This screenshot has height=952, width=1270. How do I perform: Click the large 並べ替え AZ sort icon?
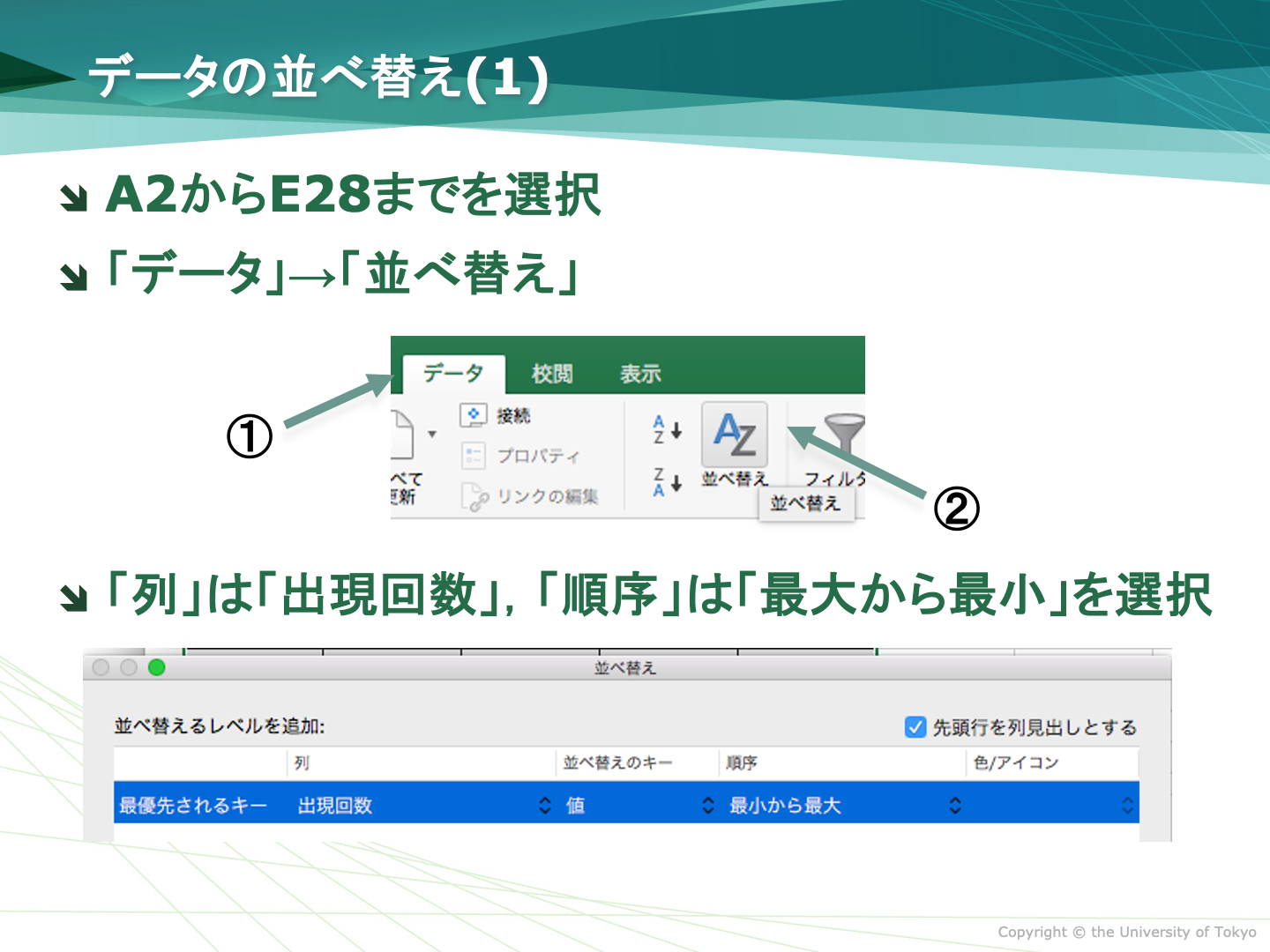tap(735, 434)
